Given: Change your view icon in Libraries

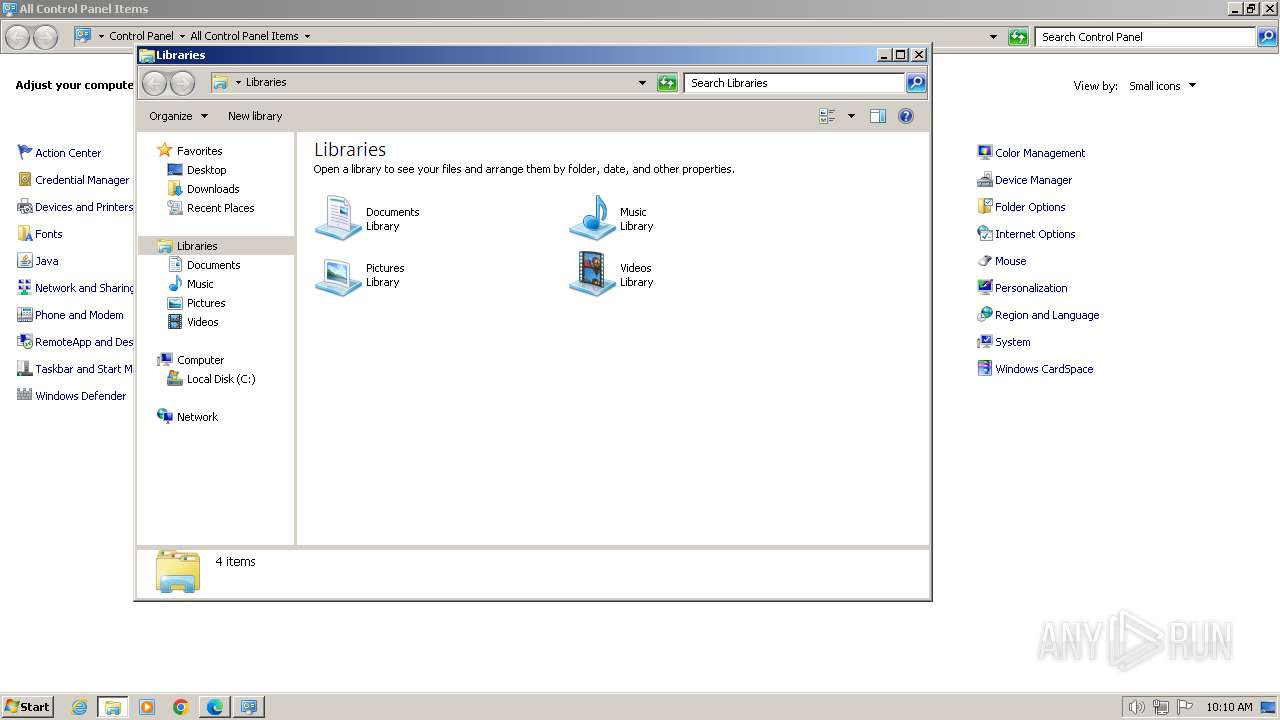Looking at the screenshot, I should (827, 116).
